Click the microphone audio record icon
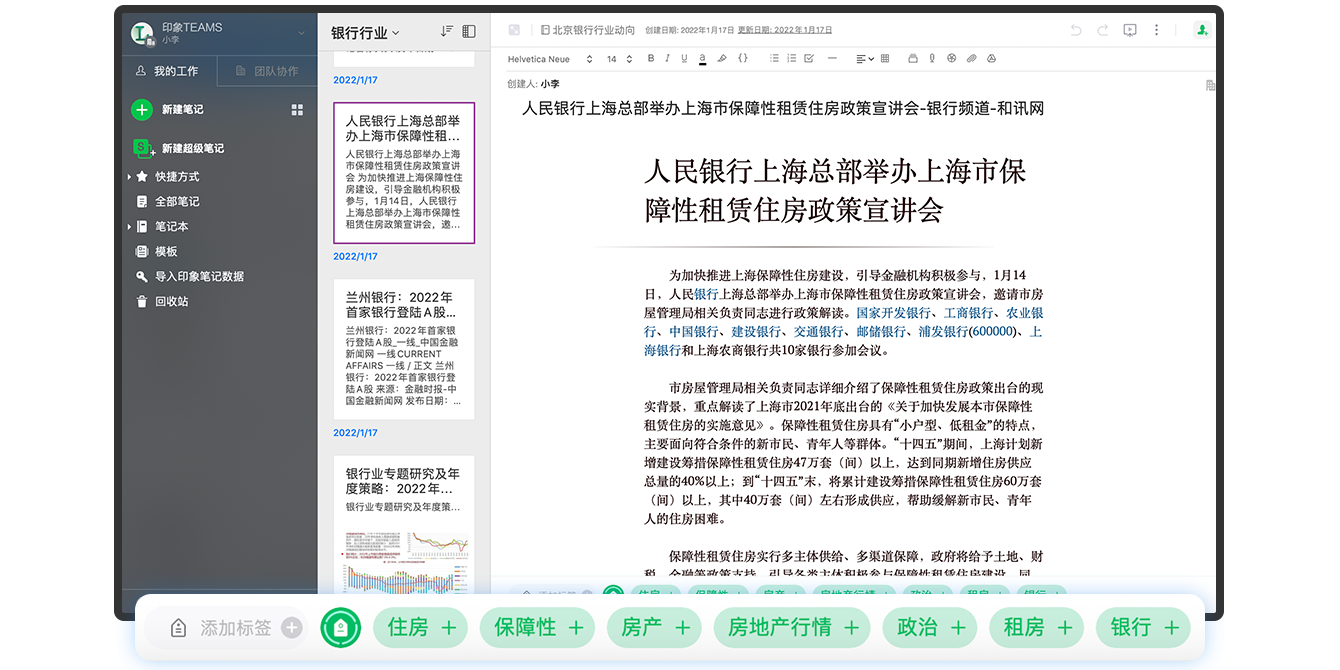The image size is (1340, 670). (932, 59)
